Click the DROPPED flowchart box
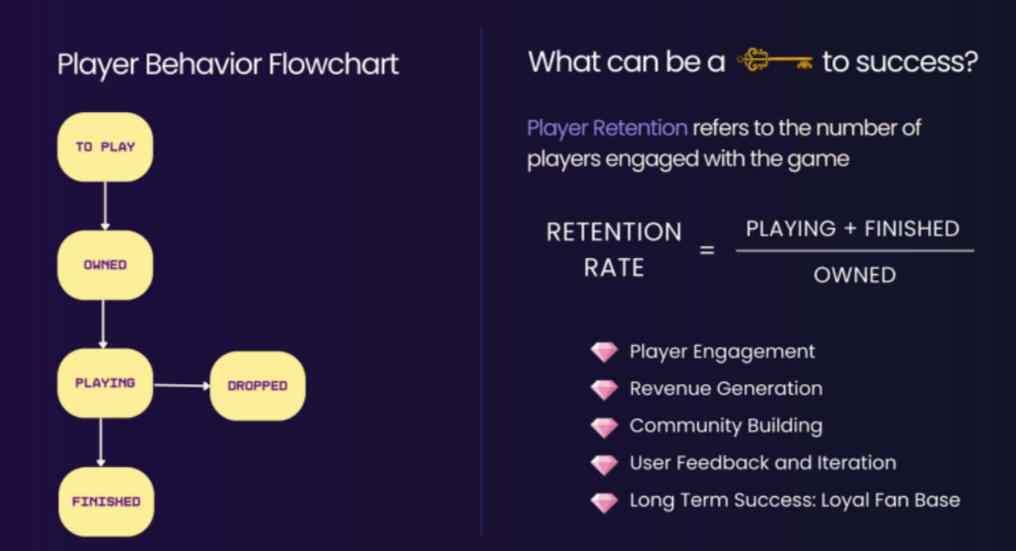This screenshot has height=551, width=1016. [257, 385]
